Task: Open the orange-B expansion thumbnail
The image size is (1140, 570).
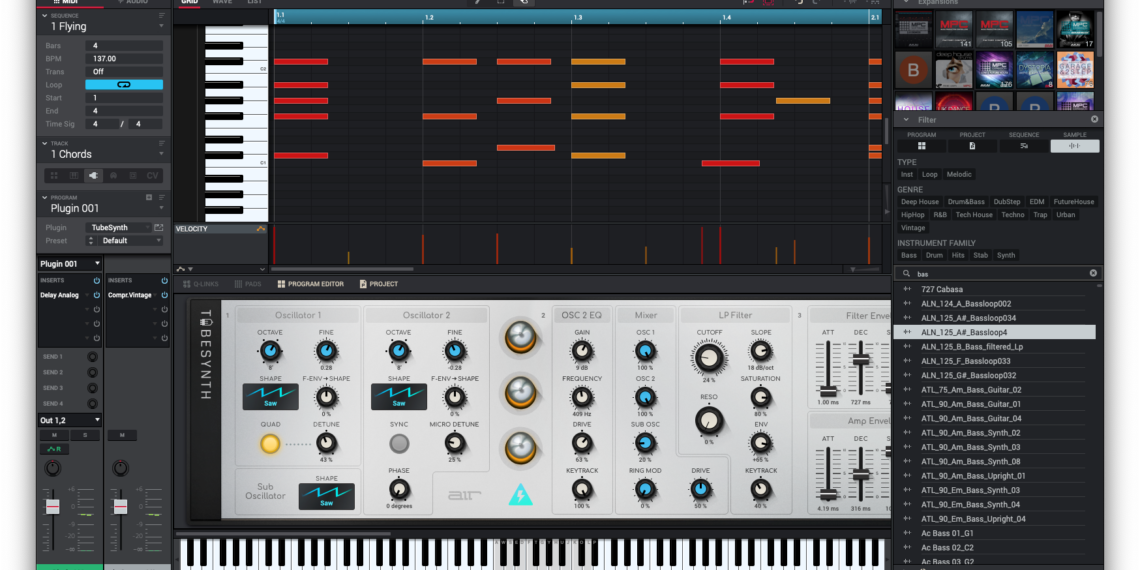Action: (913, 70)
